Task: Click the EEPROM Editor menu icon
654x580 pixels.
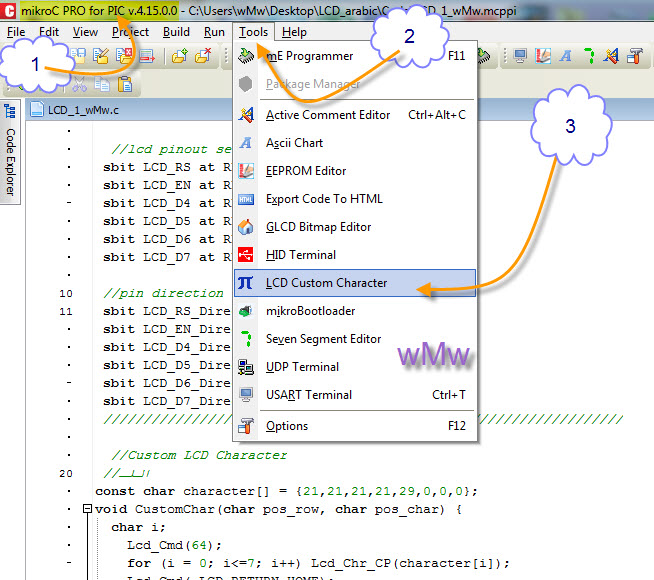Action: pos(246,171)
